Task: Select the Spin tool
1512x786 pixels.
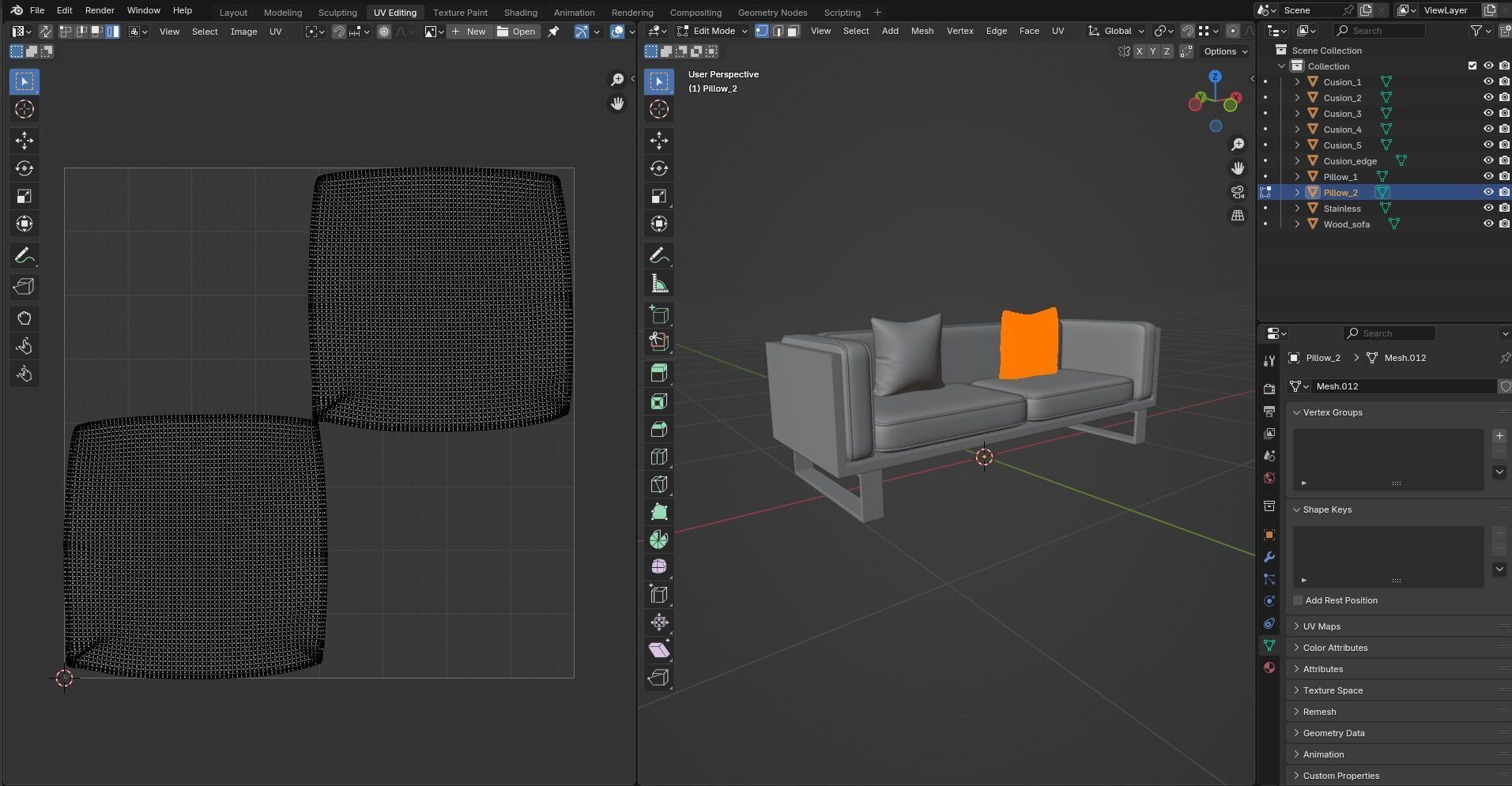Action: pyautogui.click(x=659, y=540)
